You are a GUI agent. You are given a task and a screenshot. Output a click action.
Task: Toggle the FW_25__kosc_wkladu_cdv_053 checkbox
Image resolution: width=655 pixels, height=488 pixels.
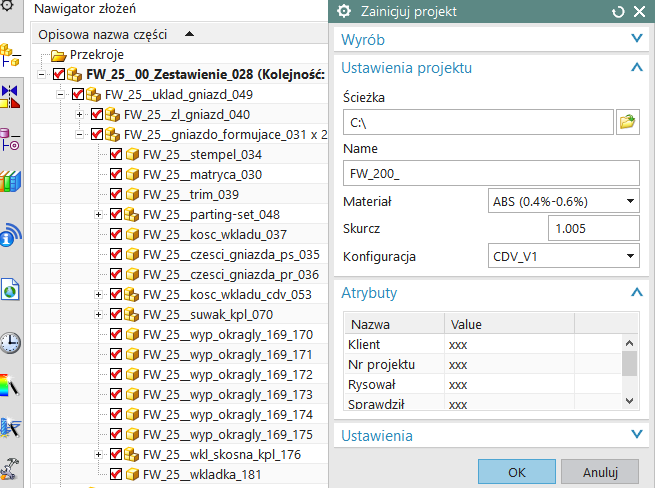116,294
